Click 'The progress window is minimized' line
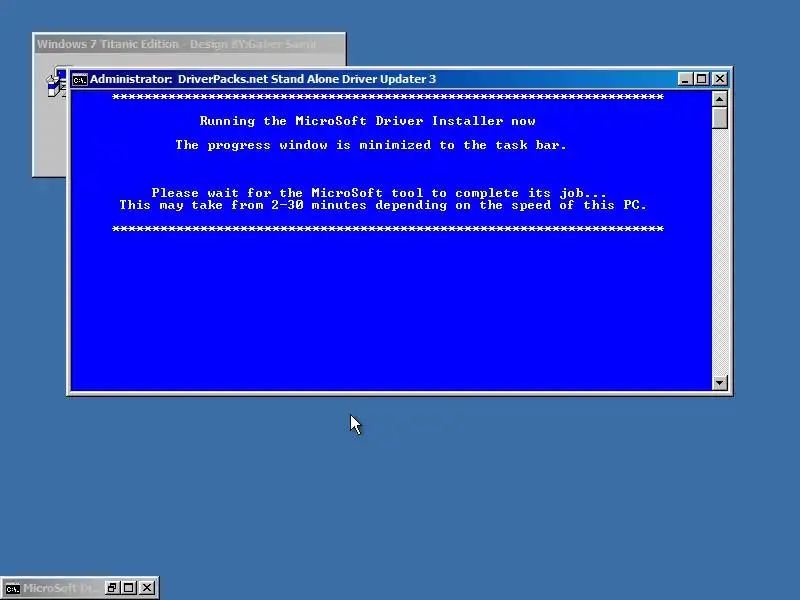The height and width of the screenshot is (600, 800). tap(371, 145)
